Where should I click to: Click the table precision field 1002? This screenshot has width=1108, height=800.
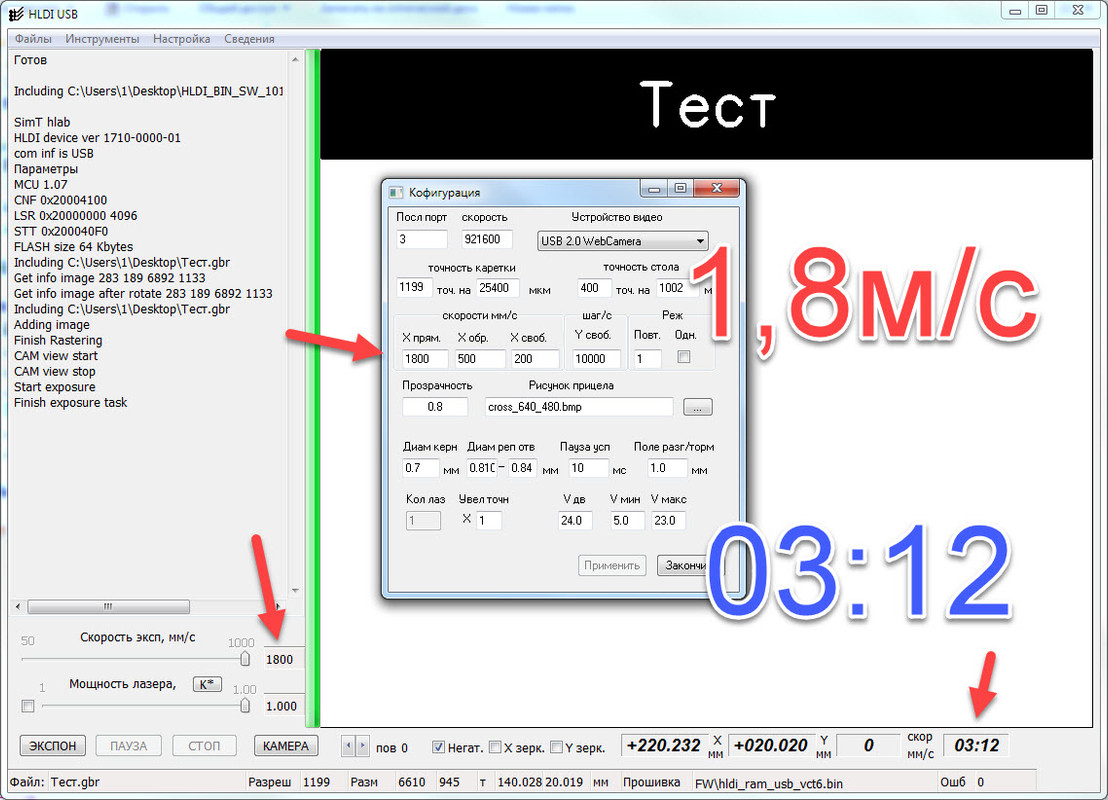coord(677,288)
